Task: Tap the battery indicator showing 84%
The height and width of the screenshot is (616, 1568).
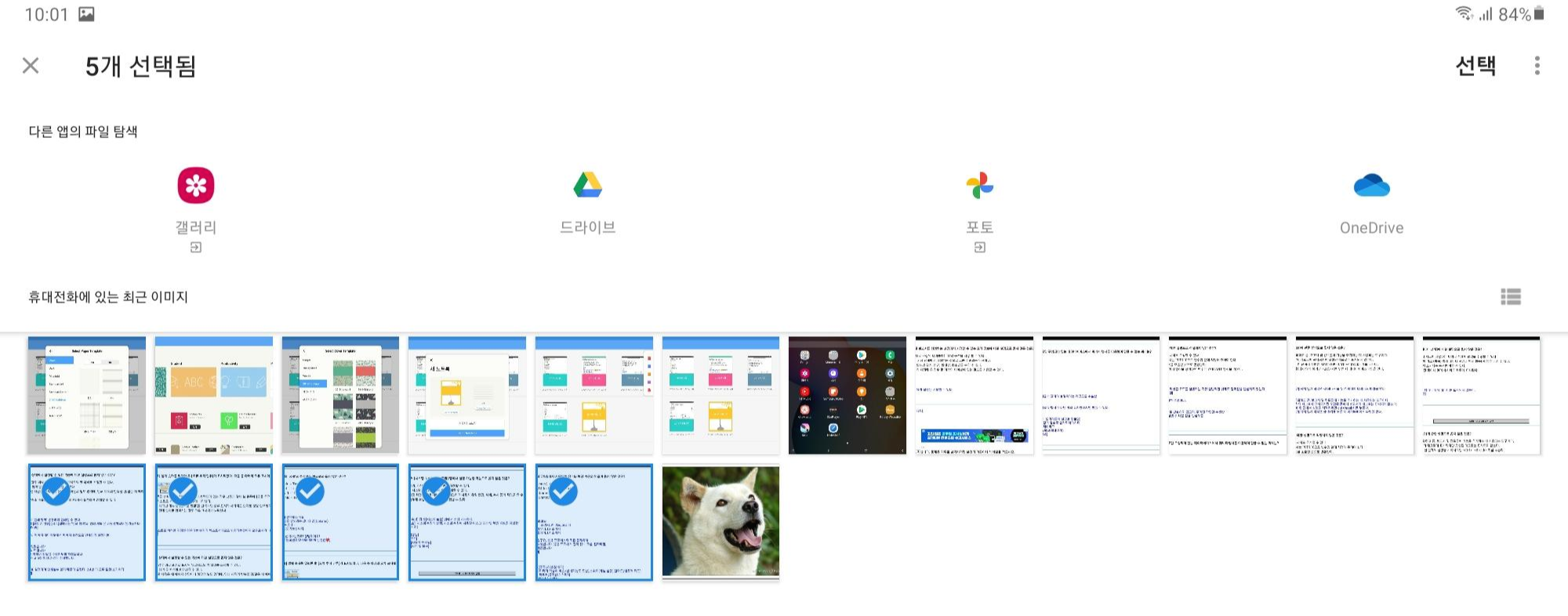Action: coord(1521,14)
